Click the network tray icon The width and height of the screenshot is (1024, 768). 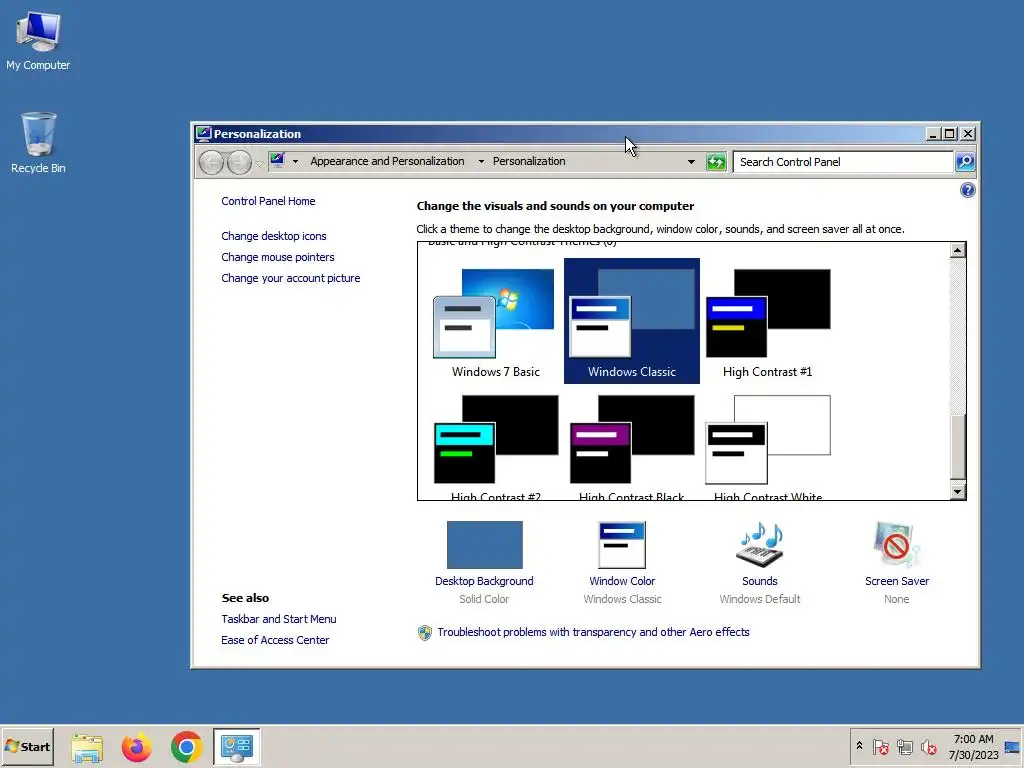[x=904, y=746]
